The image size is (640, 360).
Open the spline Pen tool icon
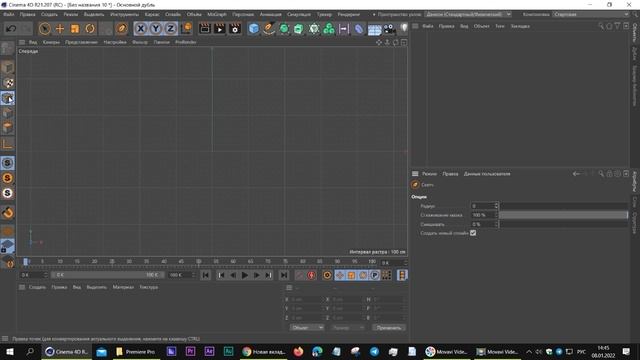click(x=269, y=29)
